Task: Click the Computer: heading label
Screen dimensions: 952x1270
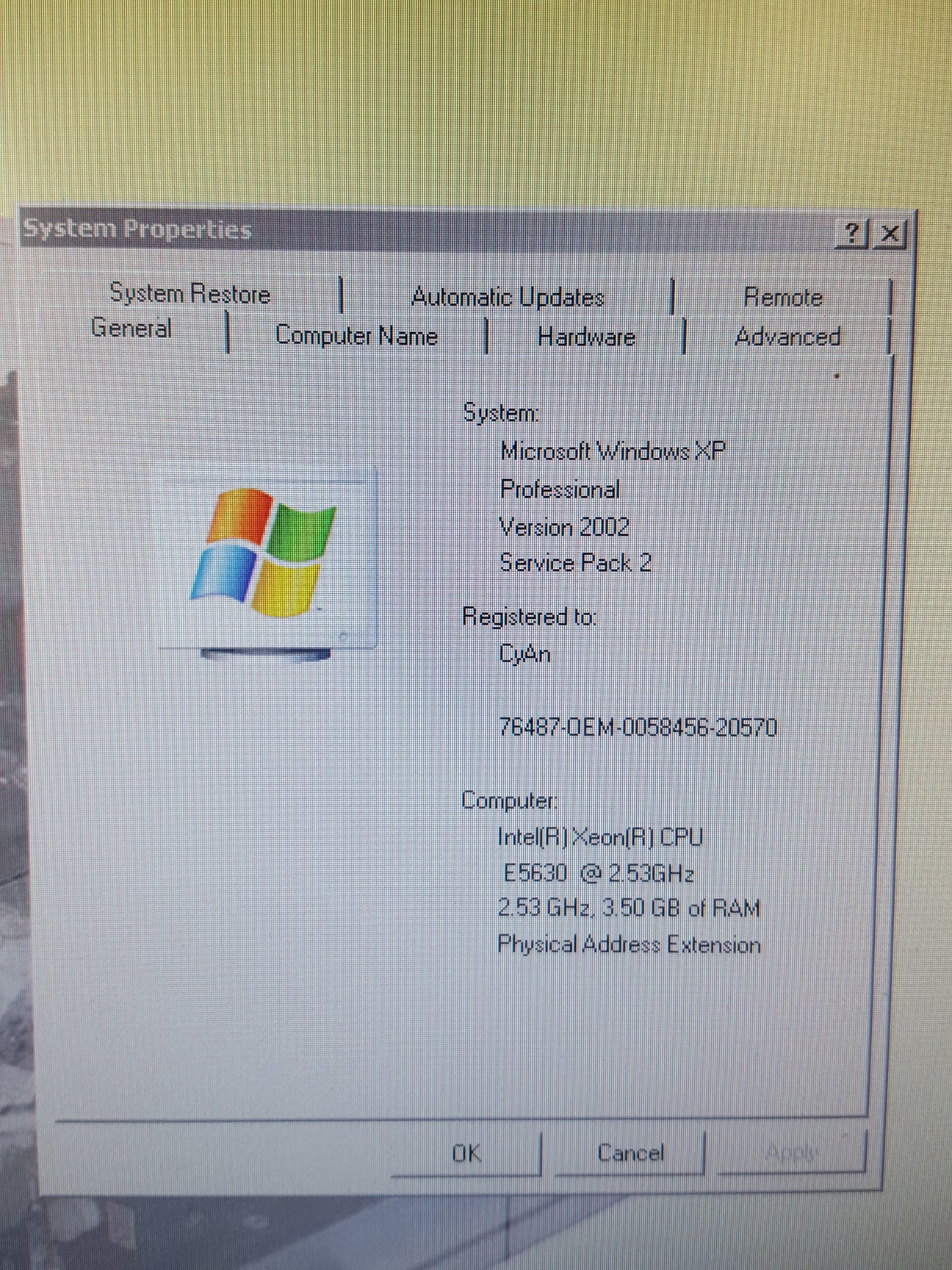Action: click(509, 800)
